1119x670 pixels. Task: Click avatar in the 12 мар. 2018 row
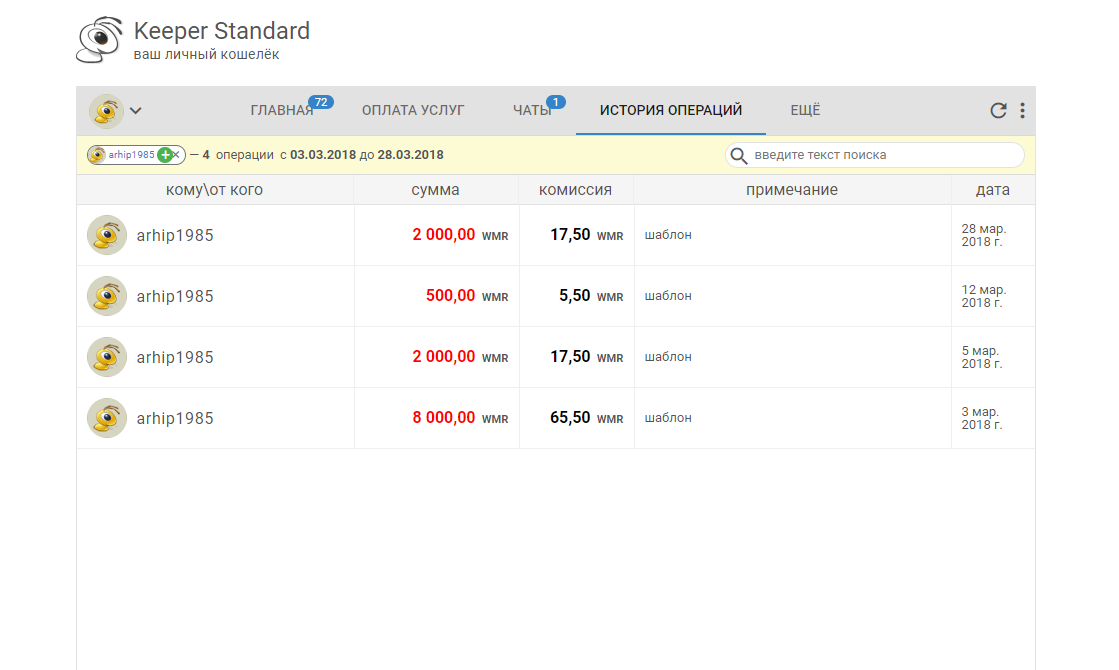(107, 296)
